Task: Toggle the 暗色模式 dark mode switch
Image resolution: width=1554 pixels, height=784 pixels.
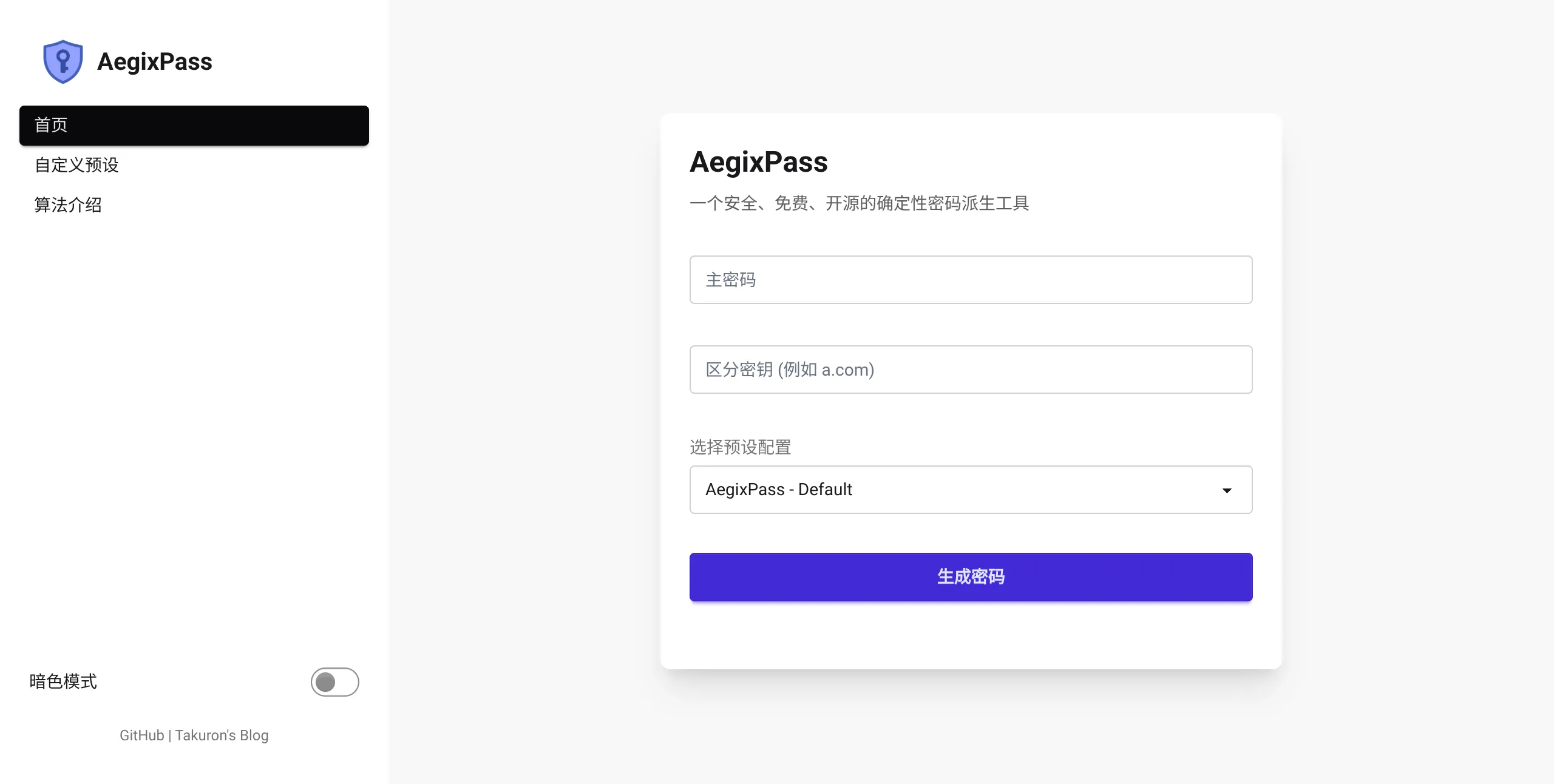Action: (334, 681)
